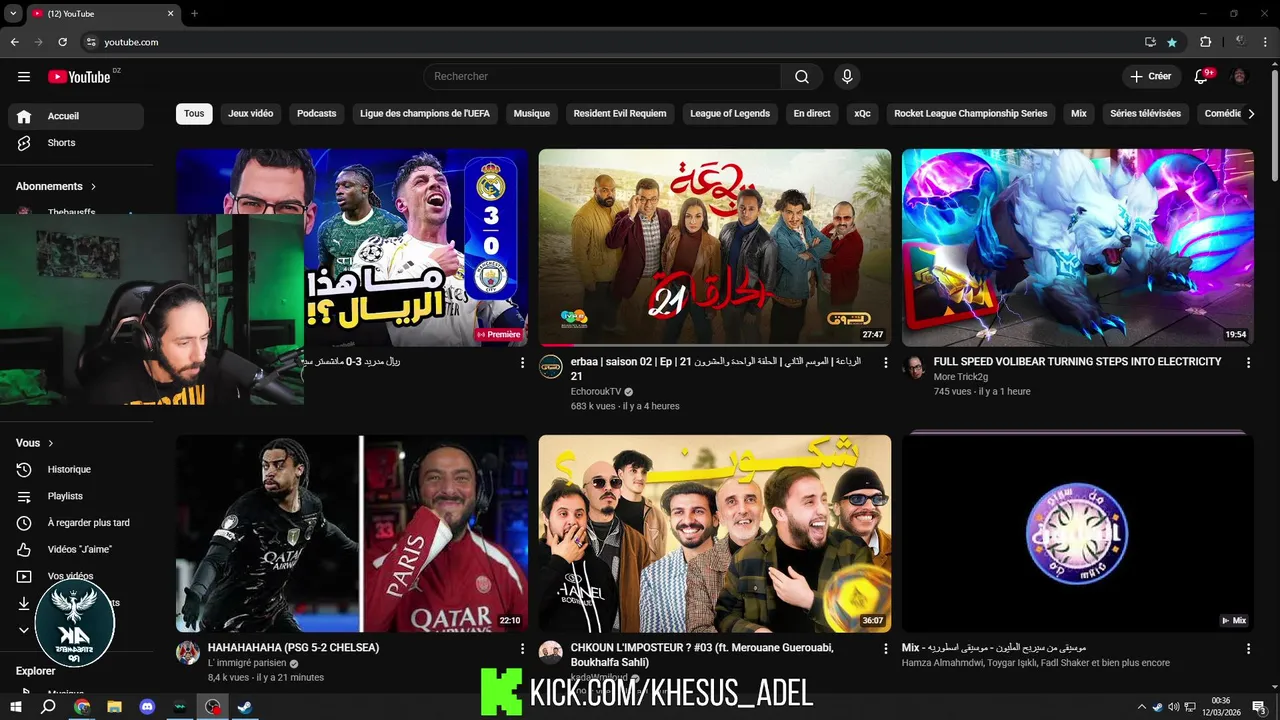Viewport: 1280px width, 720px height.
Task: Open the Windows Start menu
Action: (16, 707)
